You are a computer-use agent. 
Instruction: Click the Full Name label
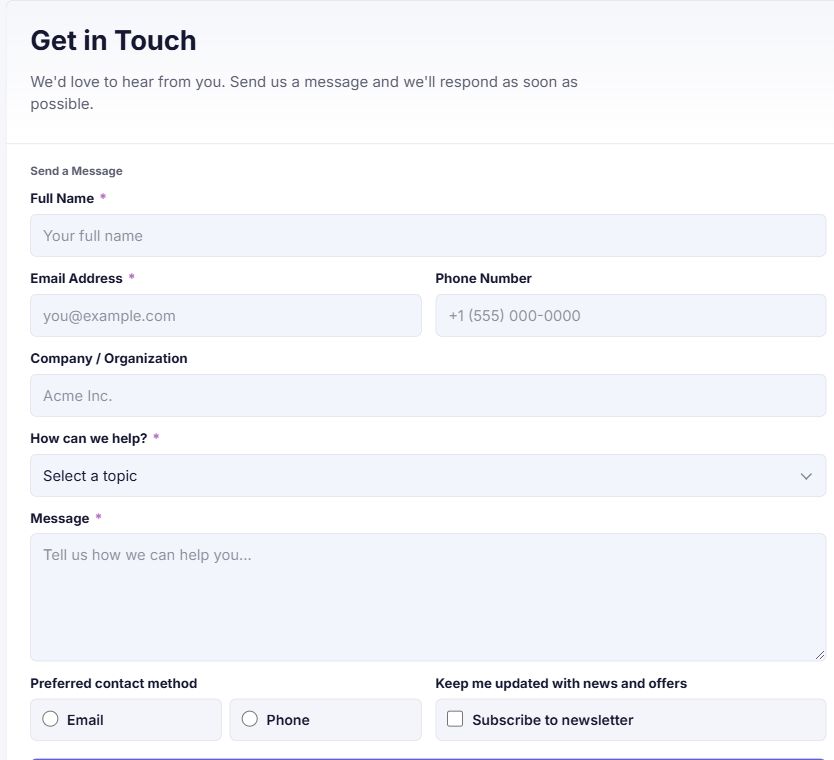(62, 198)
